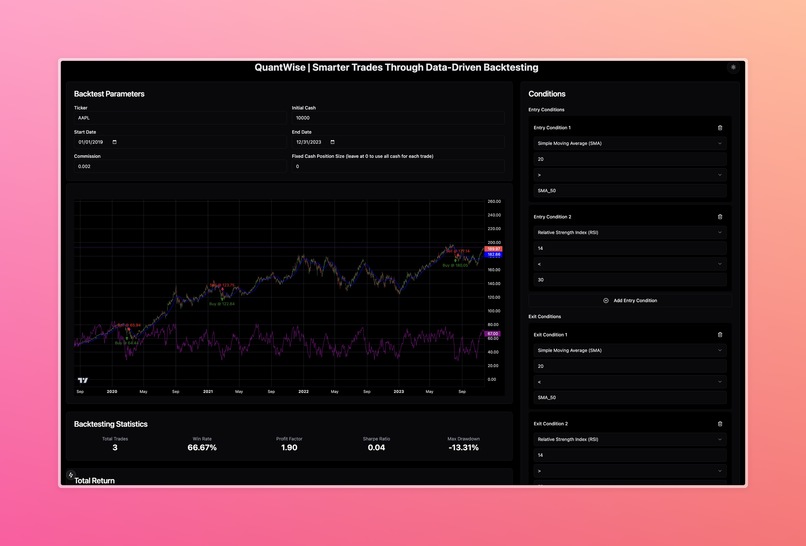Remove Exit Condition 2 via trash icon
Screen dimensions: 806x546
pos(720,424)
